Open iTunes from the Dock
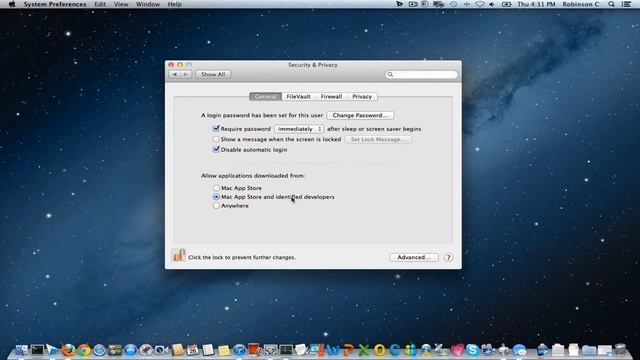Image resolution: width=640 pixels, height=360 pixels. 239,350
